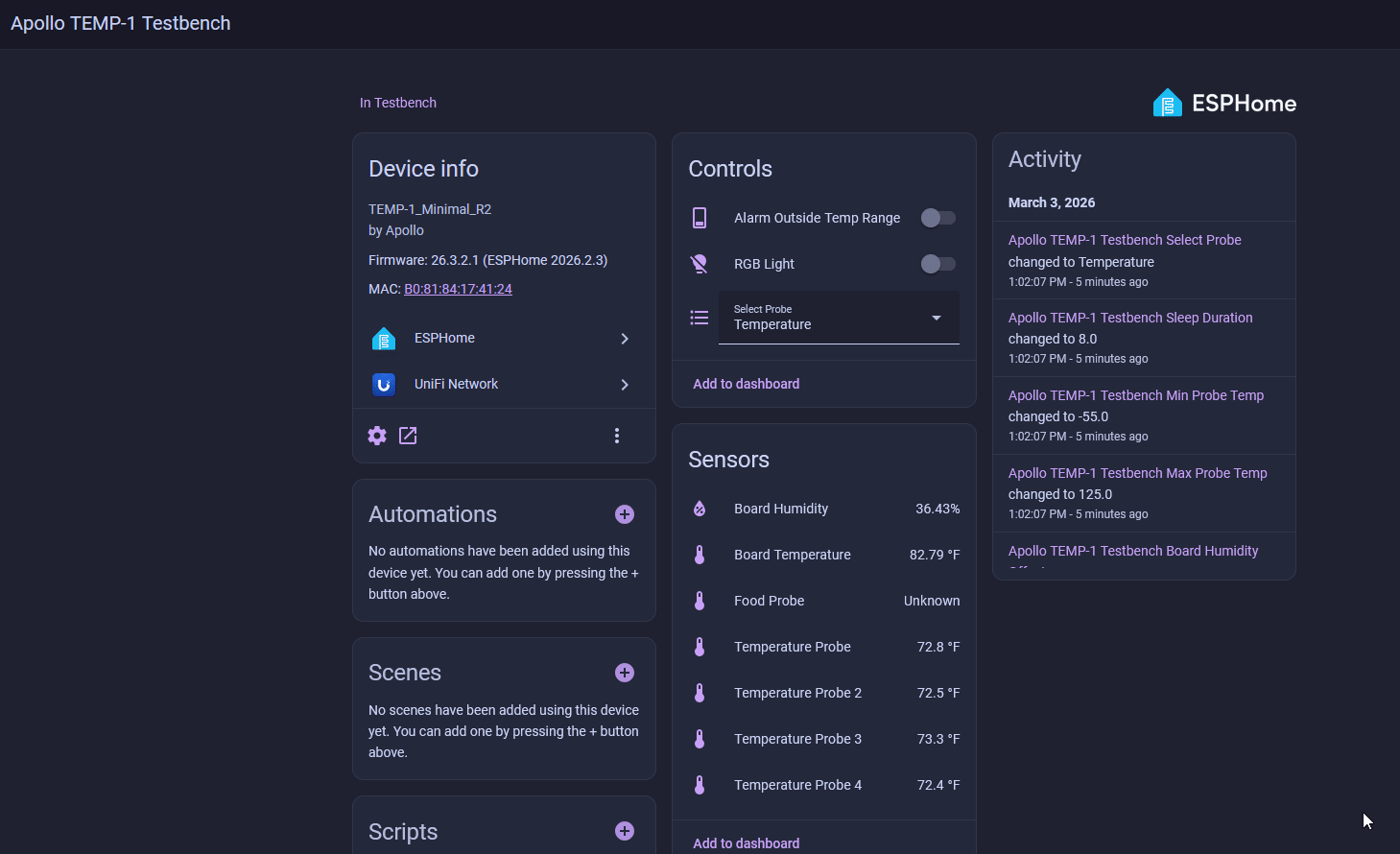Click the device settings gear icon
Screen dimensions: 1400x854
point(377,436)
